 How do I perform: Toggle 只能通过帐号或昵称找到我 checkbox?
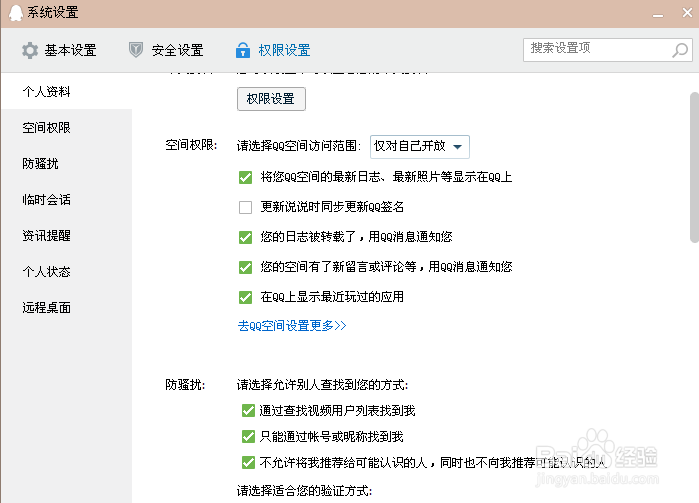click(x=248, y=436)
